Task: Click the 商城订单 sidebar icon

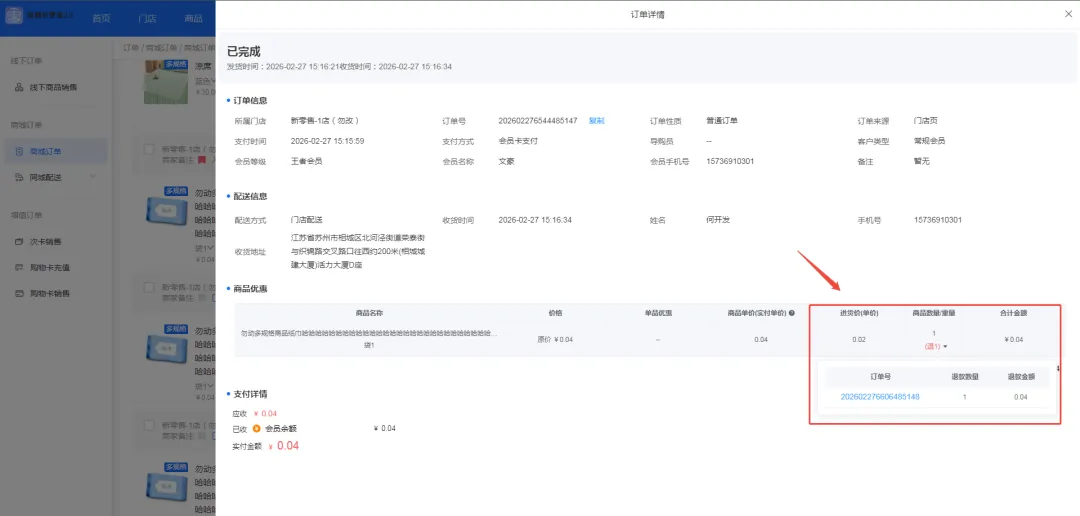Action: tap(19, 151)
